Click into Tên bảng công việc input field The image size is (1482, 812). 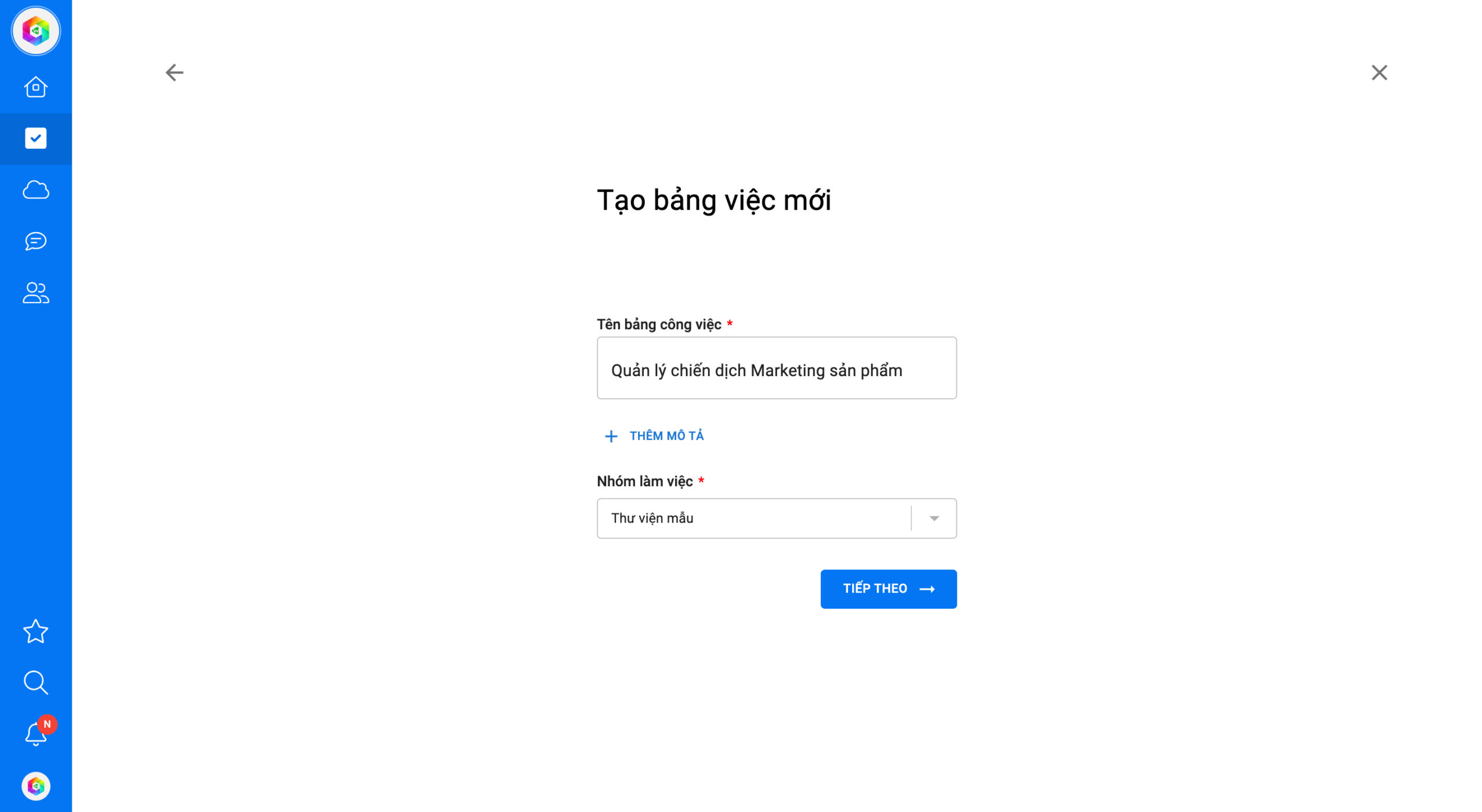(776, 370)
